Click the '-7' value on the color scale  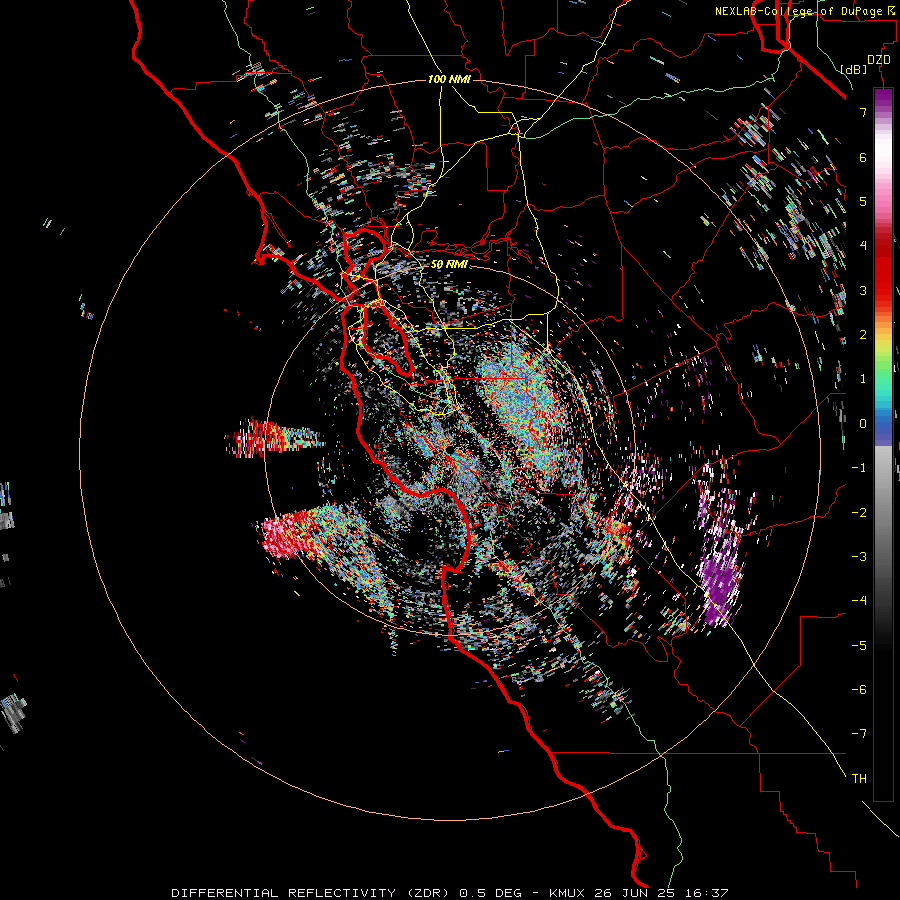tap(859, 734)
